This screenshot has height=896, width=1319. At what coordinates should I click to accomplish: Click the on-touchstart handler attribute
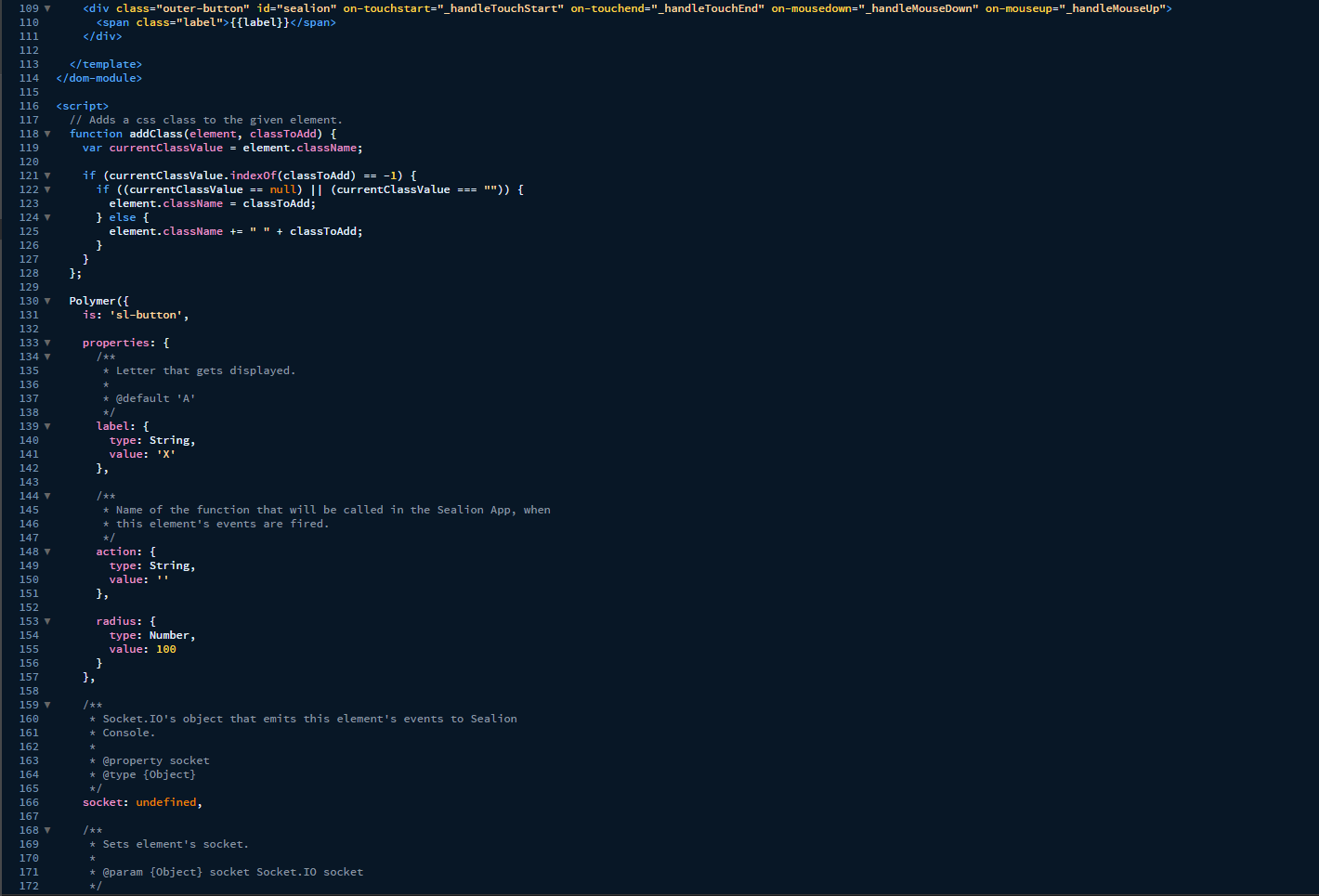(453, 8)
